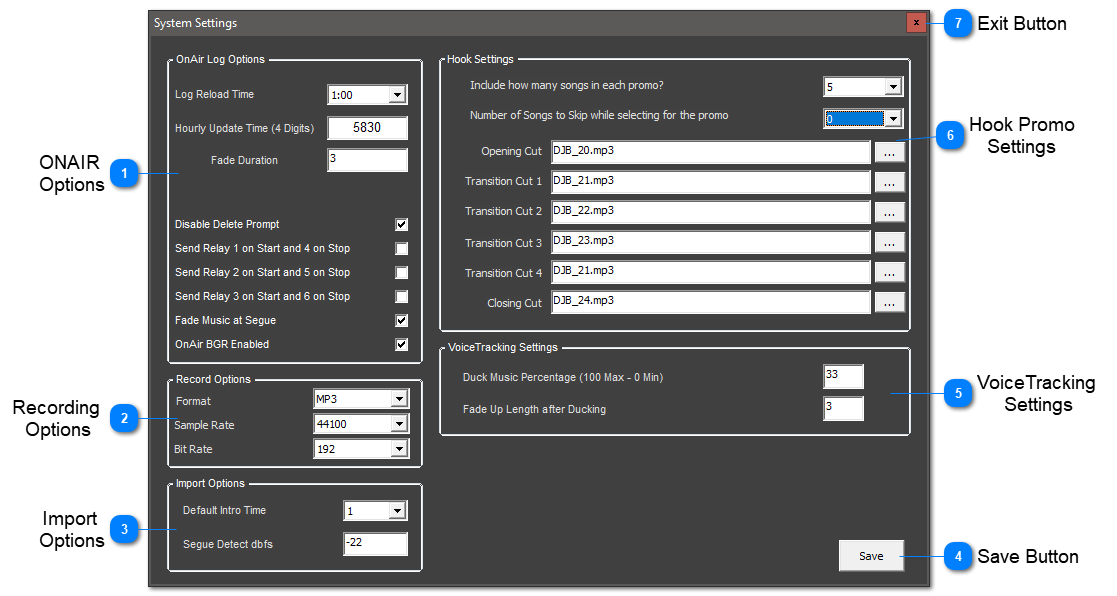Save the system settings
Viewport: 1117px width, 596px height.
click(871, 556)
